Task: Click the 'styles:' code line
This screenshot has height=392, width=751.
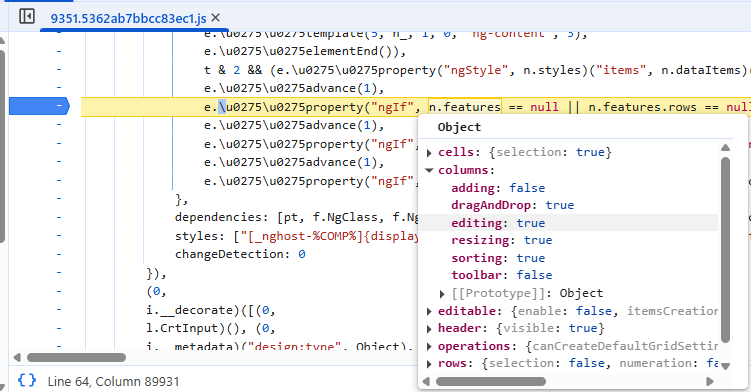Action: pyautogui.click(x=296, y=236)
